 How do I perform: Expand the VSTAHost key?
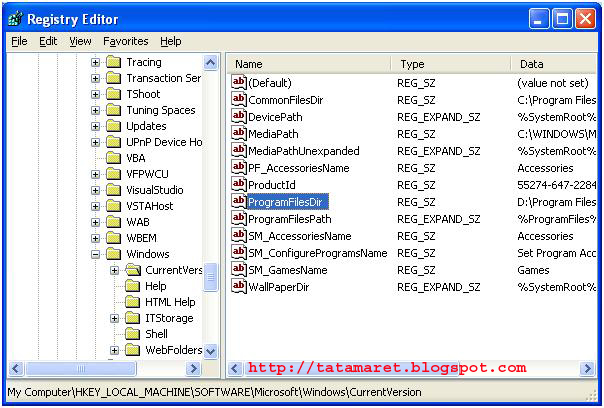coord(95,206)
